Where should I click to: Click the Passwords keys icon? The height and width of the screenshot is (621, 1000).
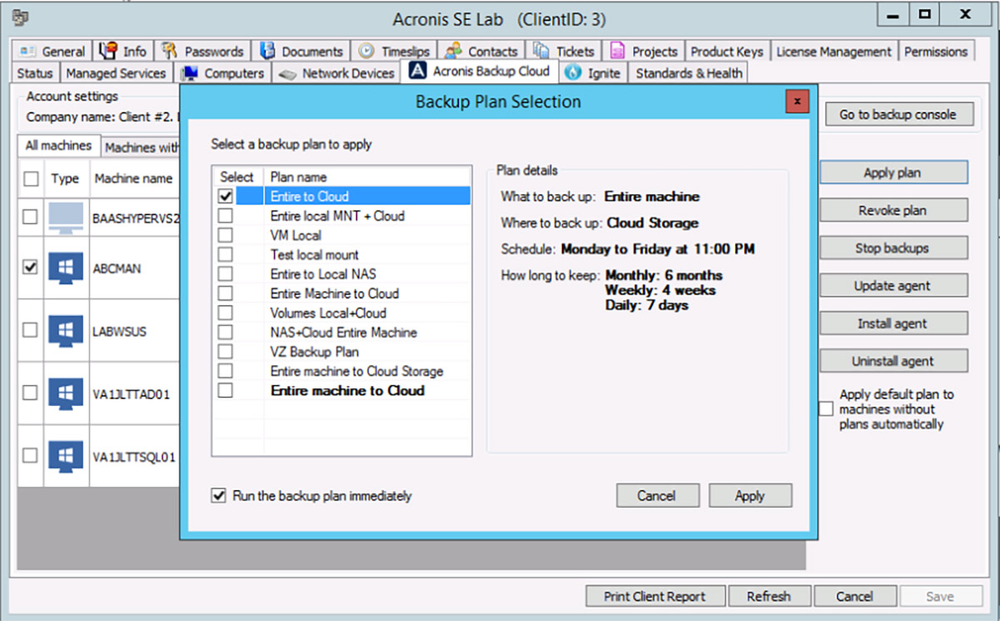click(x=169, y=50)
